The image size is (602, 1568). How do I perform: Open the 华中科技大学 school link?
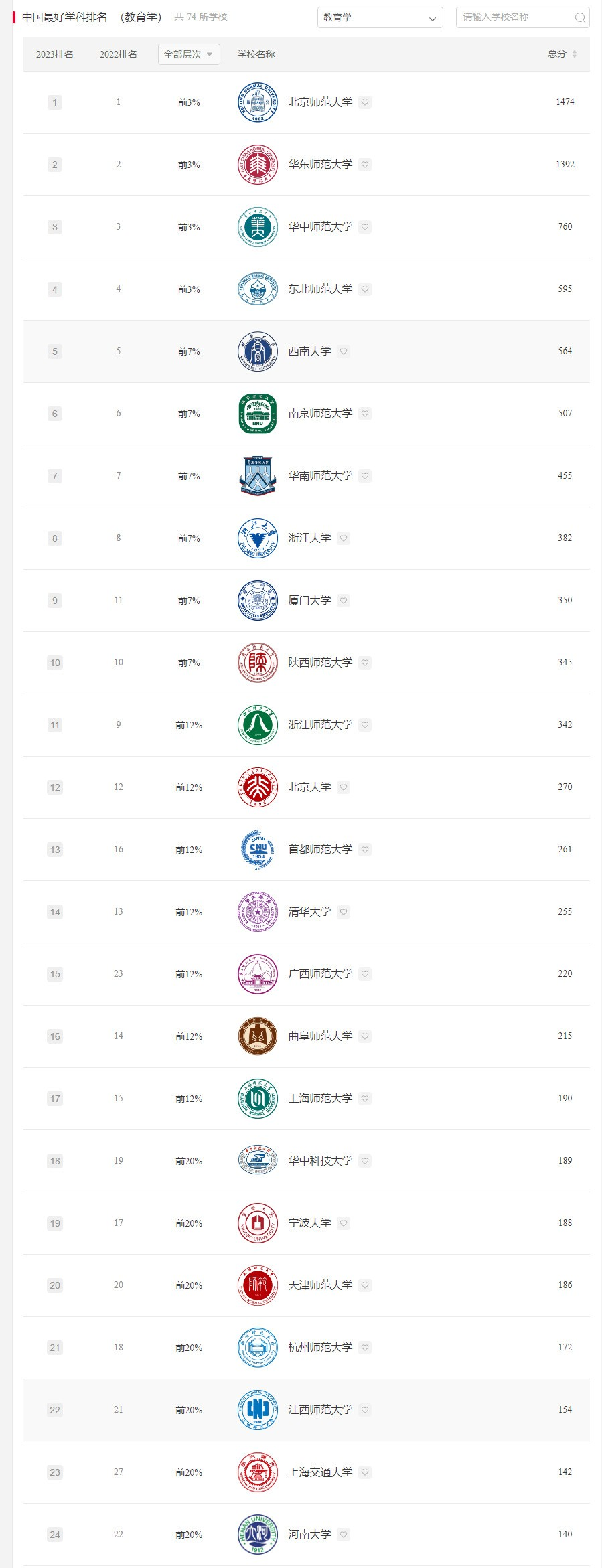click(x=320, y=1161)
